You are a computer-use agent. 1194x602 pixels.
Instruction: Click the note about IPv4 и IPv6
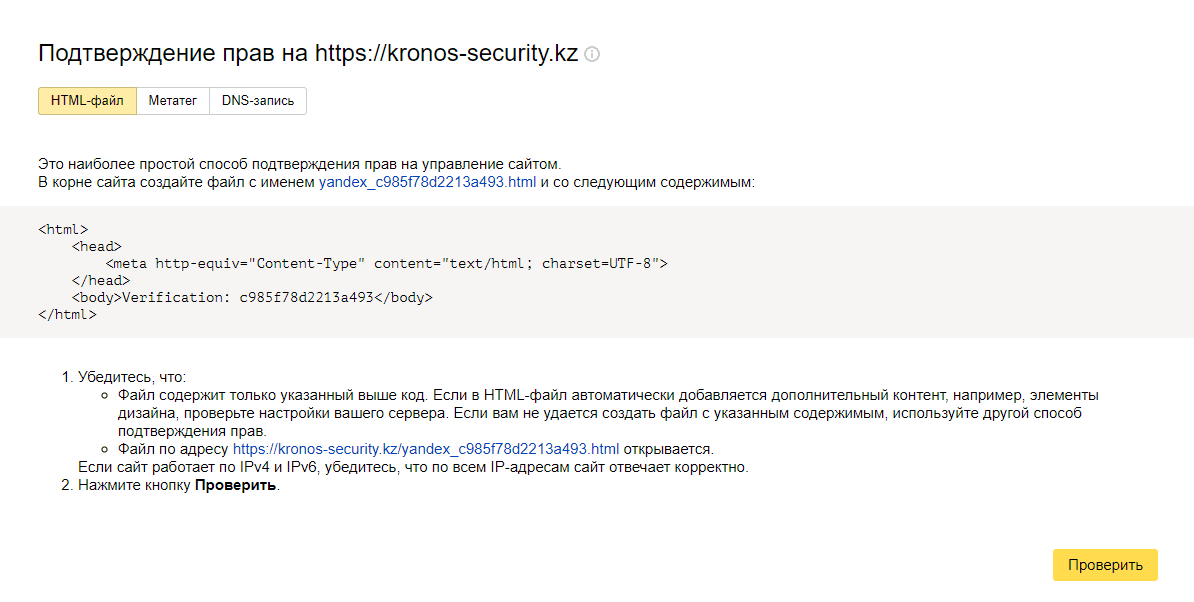click(412, 467)
